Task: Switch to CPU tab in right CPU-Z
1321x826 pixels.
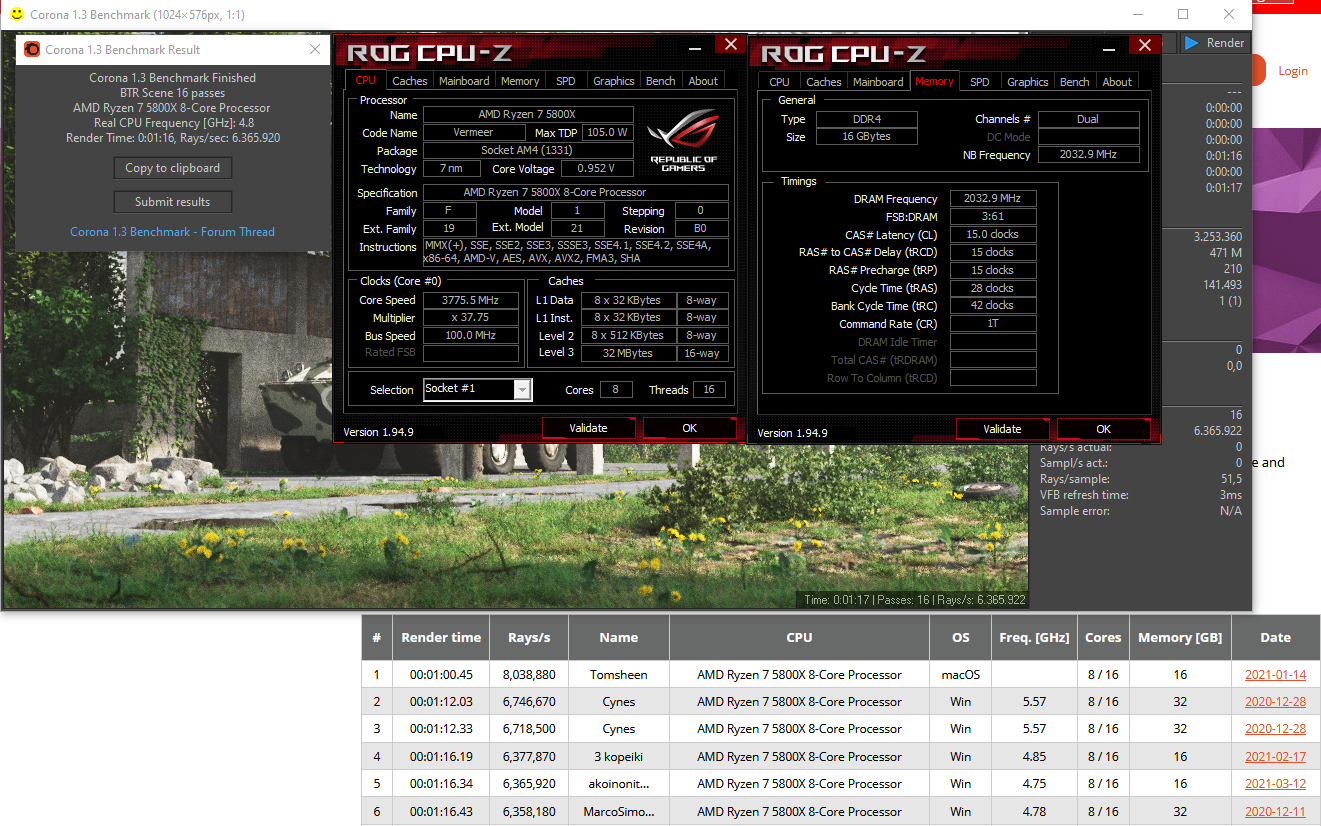Action: point(780,82)
